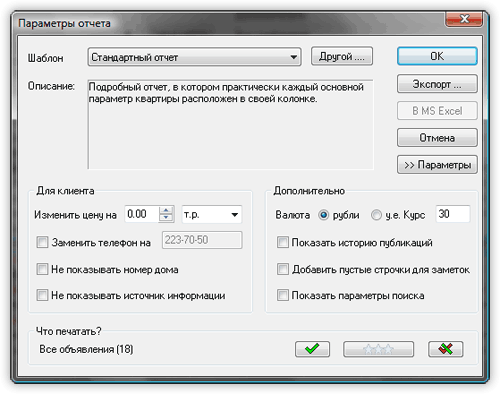Enable Заменить телефон на checkbox

point(42,242)
